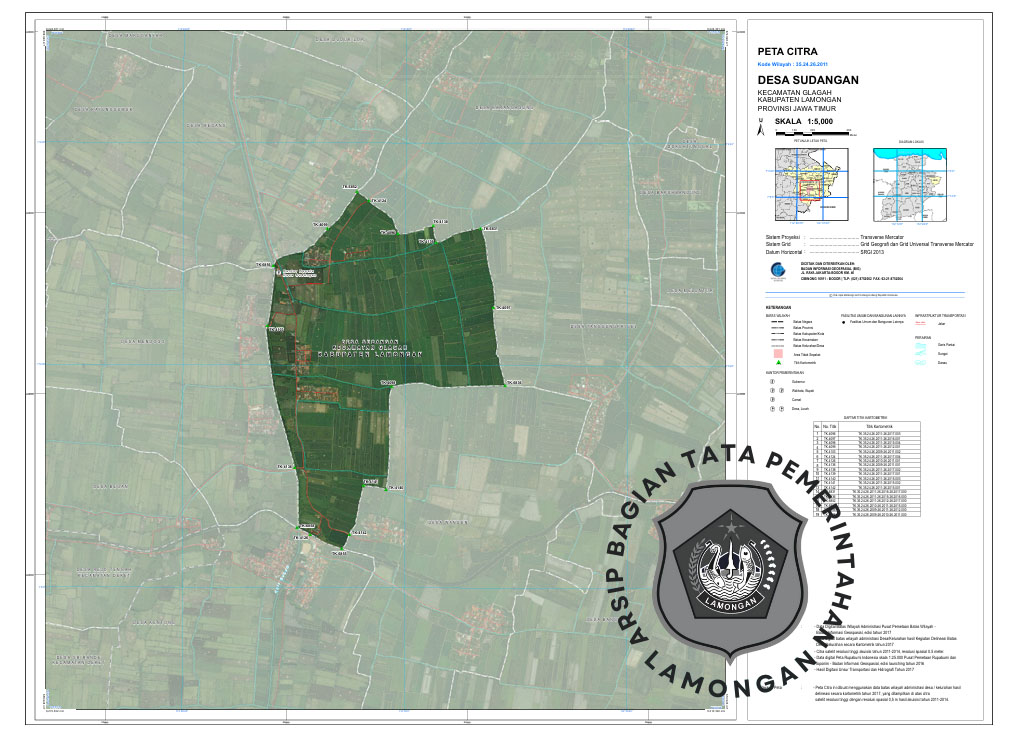Click the blue Kode Wilayah text

pos(796,62)
